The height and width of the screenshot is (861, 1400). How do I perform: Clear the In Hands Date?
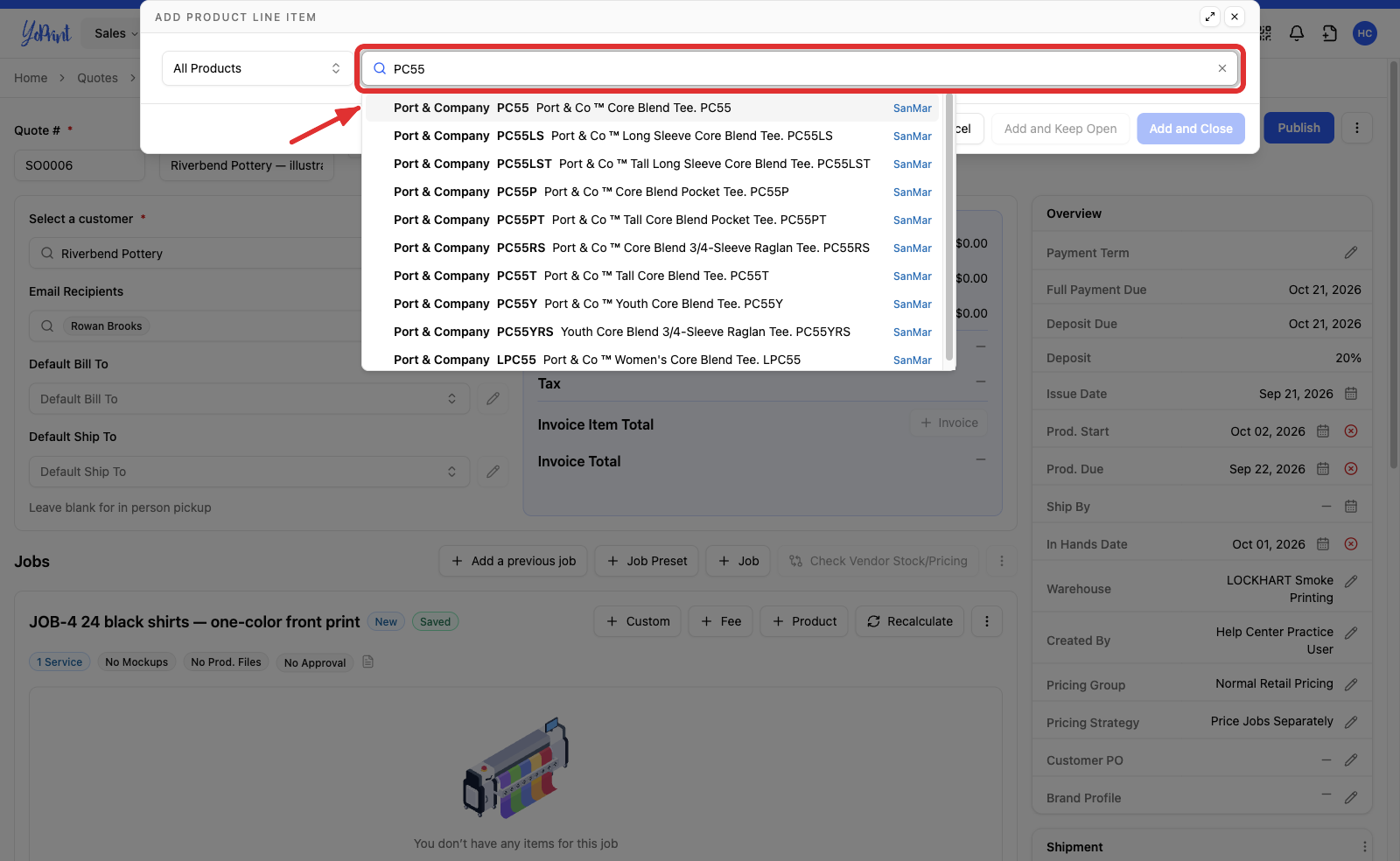[1351, 544]
